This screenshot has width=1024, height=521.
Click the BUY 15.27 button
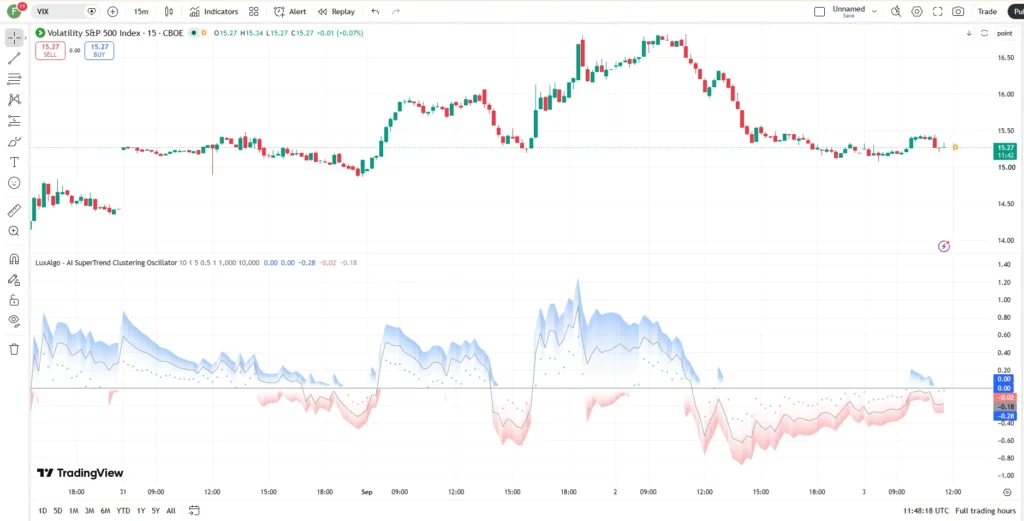pyautogui.click(x=99, y=51)
